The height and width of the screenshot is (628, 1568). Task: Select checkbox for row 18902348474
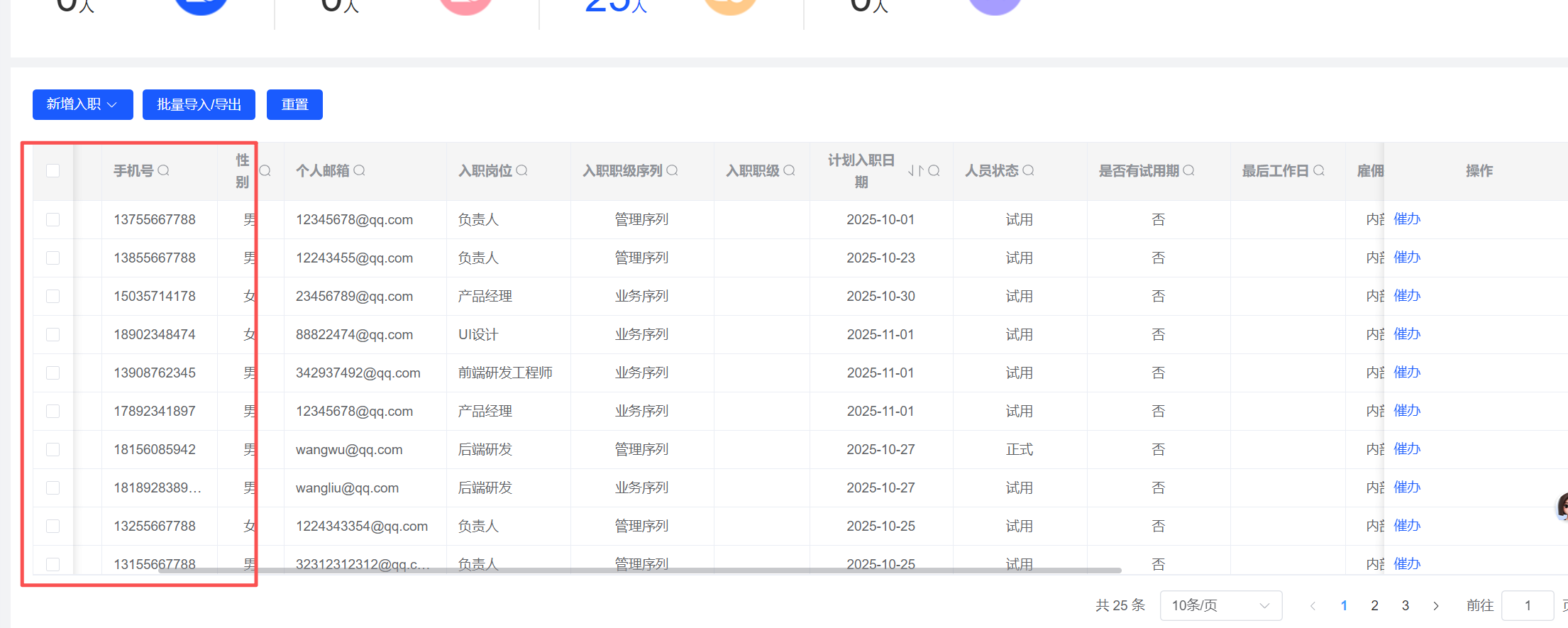pos(53,335)
